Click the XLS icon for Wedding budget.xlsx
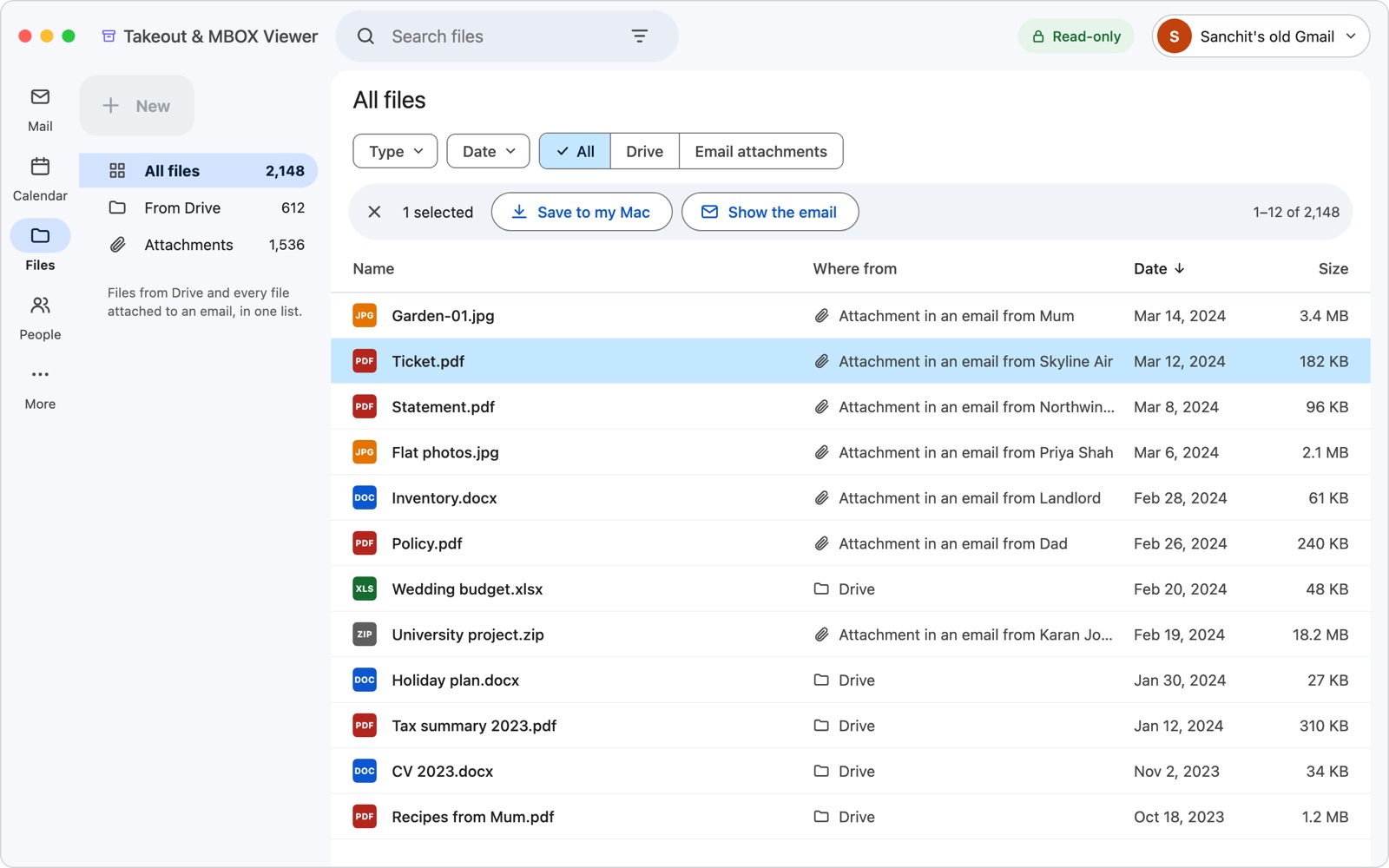The image size is (1389, 868). coord(365,589)
